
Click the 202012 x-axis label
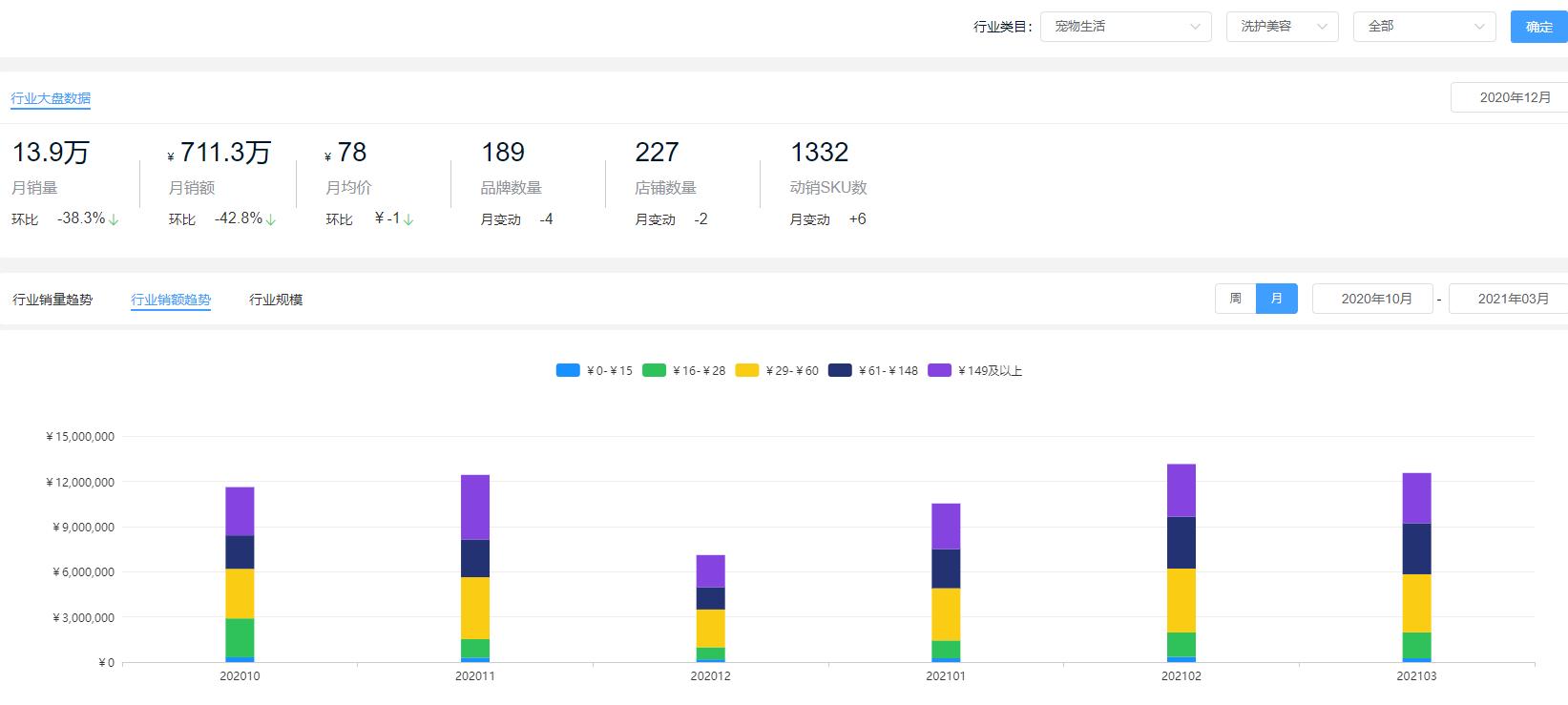(711, 675)
